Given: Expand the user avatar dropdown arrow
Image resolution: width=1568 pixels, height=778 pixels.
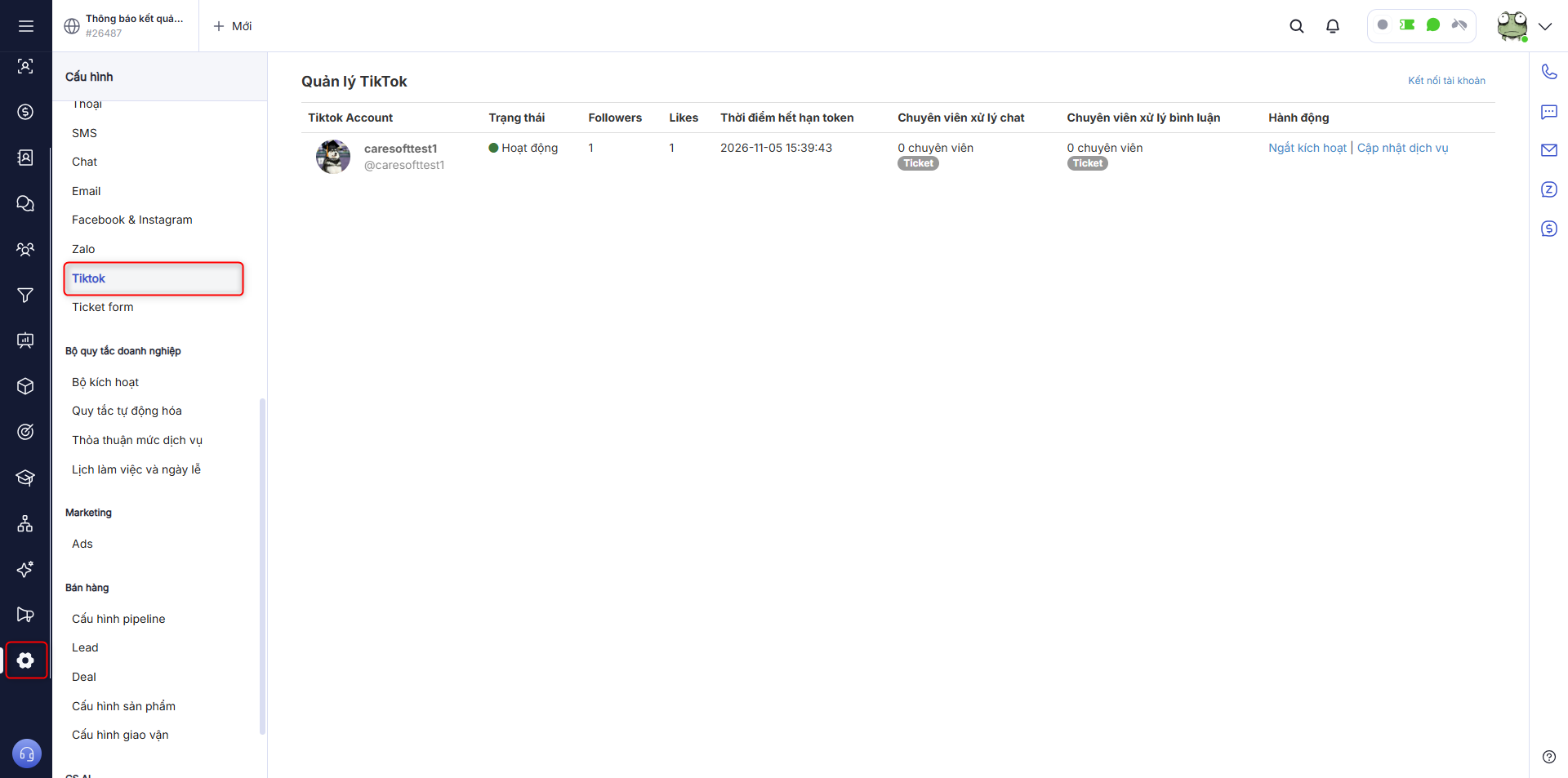Looking at the screenshot, I should pos(1544,26).
